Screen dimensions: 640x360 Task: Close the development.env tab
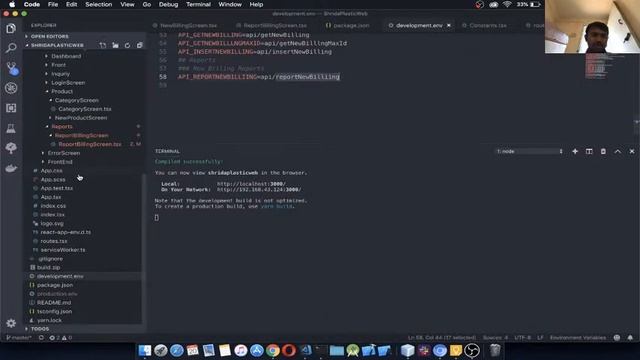449,25
